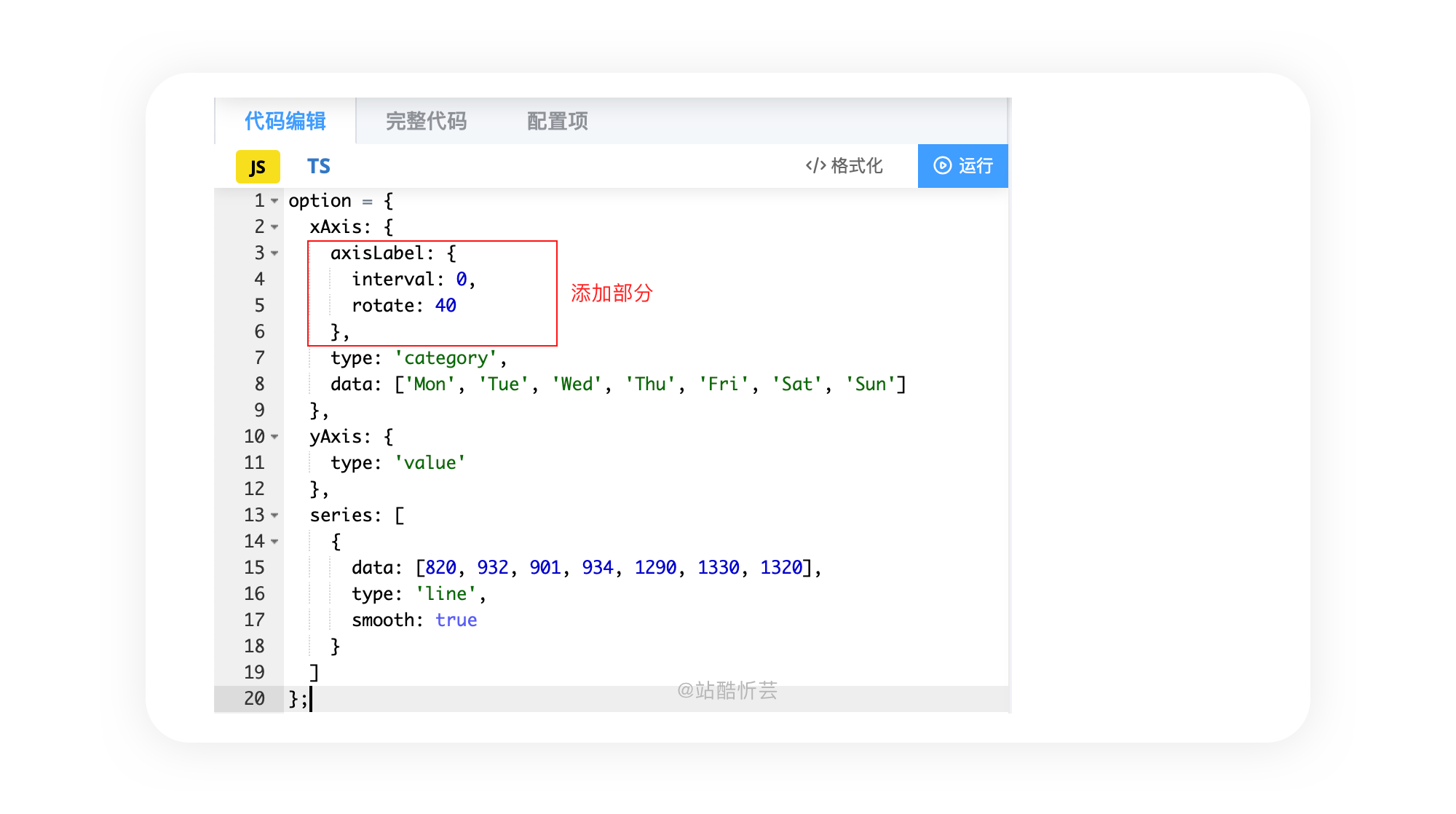Image resolution: width=1456 pixels, height=814 pixels.
Task: Click line number 20 in the gutter
Action: tap(254, 699)
